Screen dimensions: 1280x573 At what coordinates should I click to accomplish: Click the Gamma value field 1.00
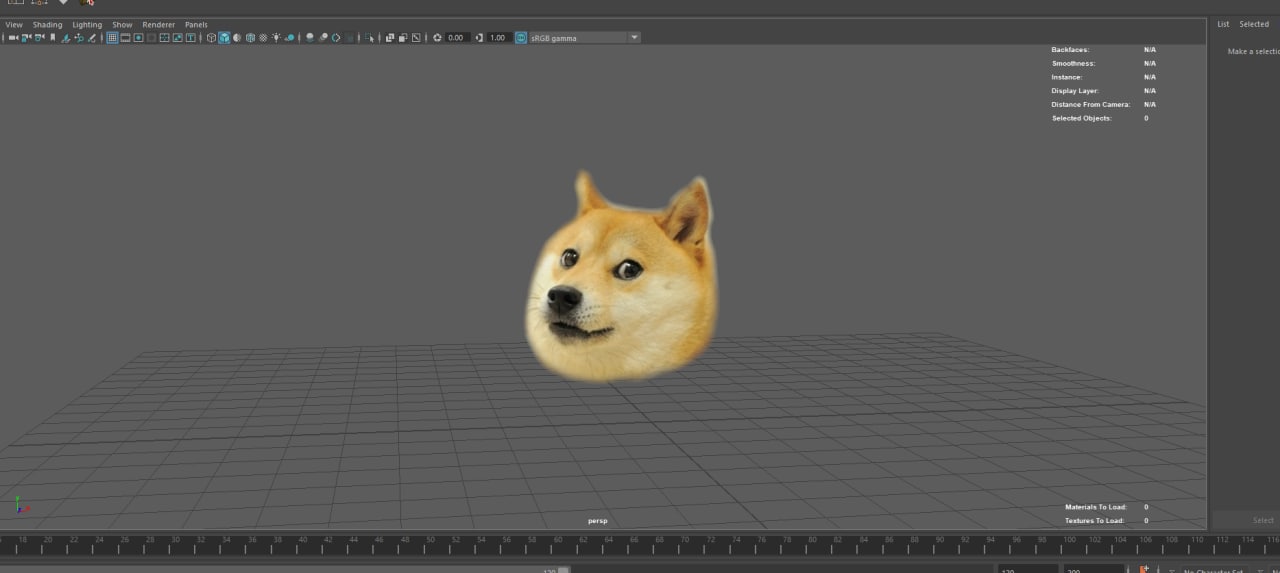click(x=498, y=37)
